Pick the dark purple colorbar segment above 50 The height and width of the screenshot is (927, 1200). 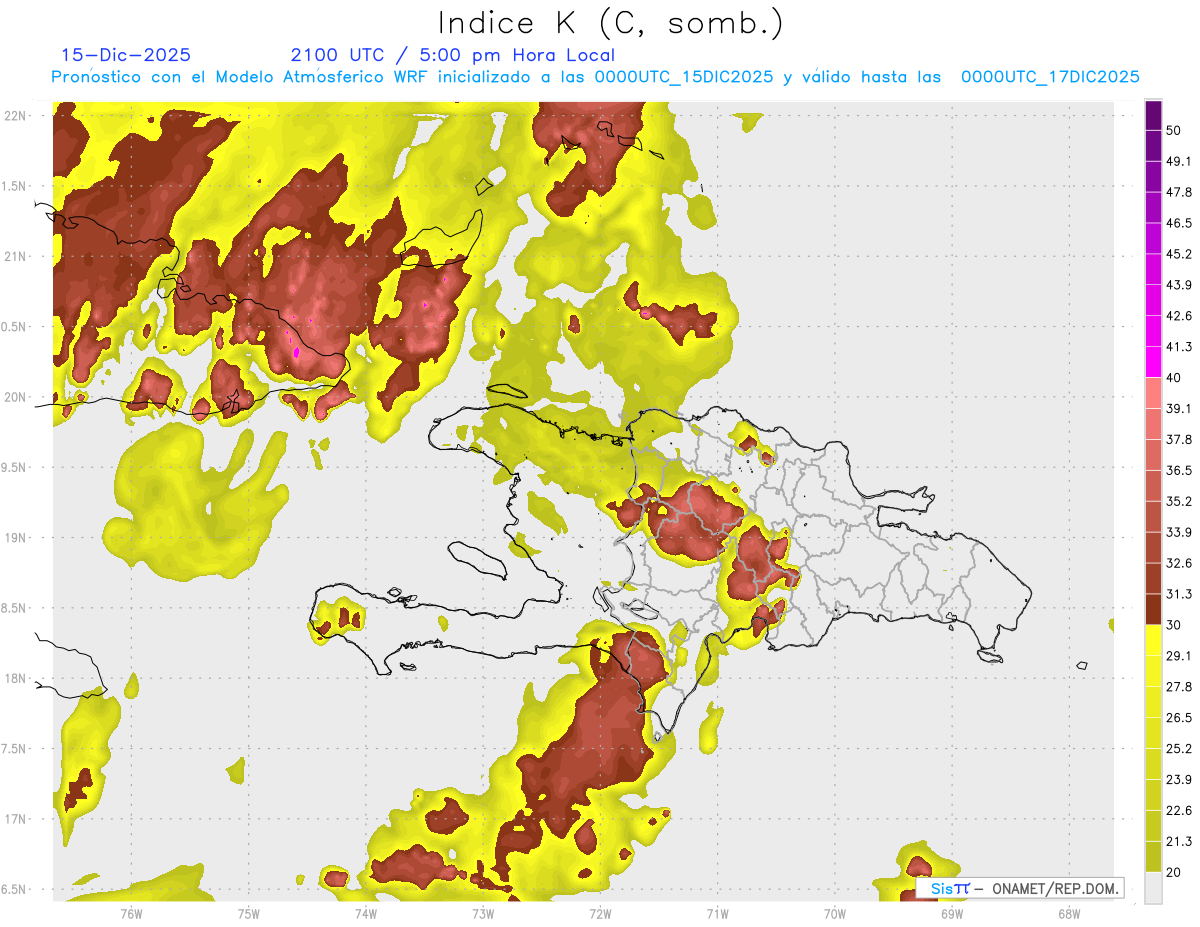(x=1154, y=115)
